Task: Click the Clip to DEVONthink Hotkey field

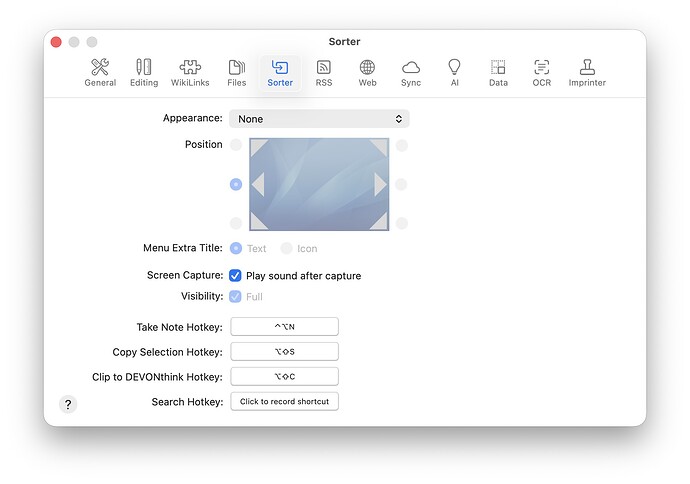Action: pos(284,376)
